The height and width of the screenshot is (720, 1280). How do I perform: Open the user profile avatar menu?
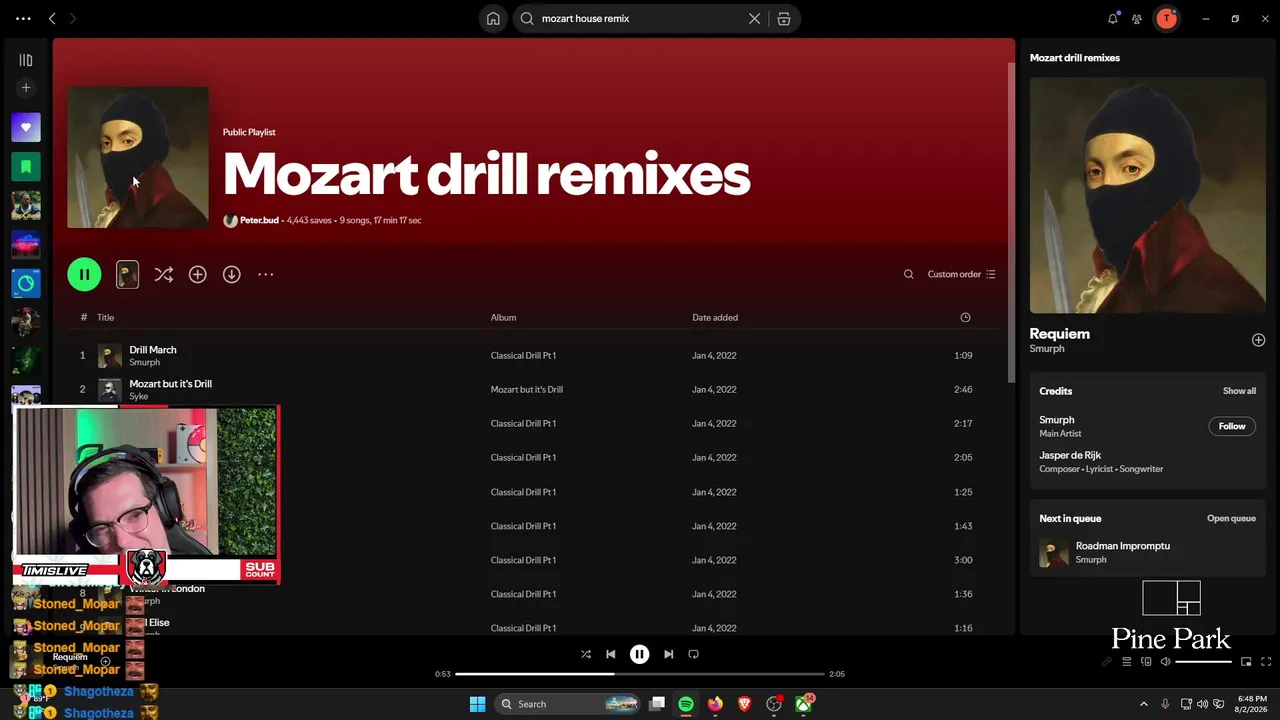click(x=1166, y=18)
